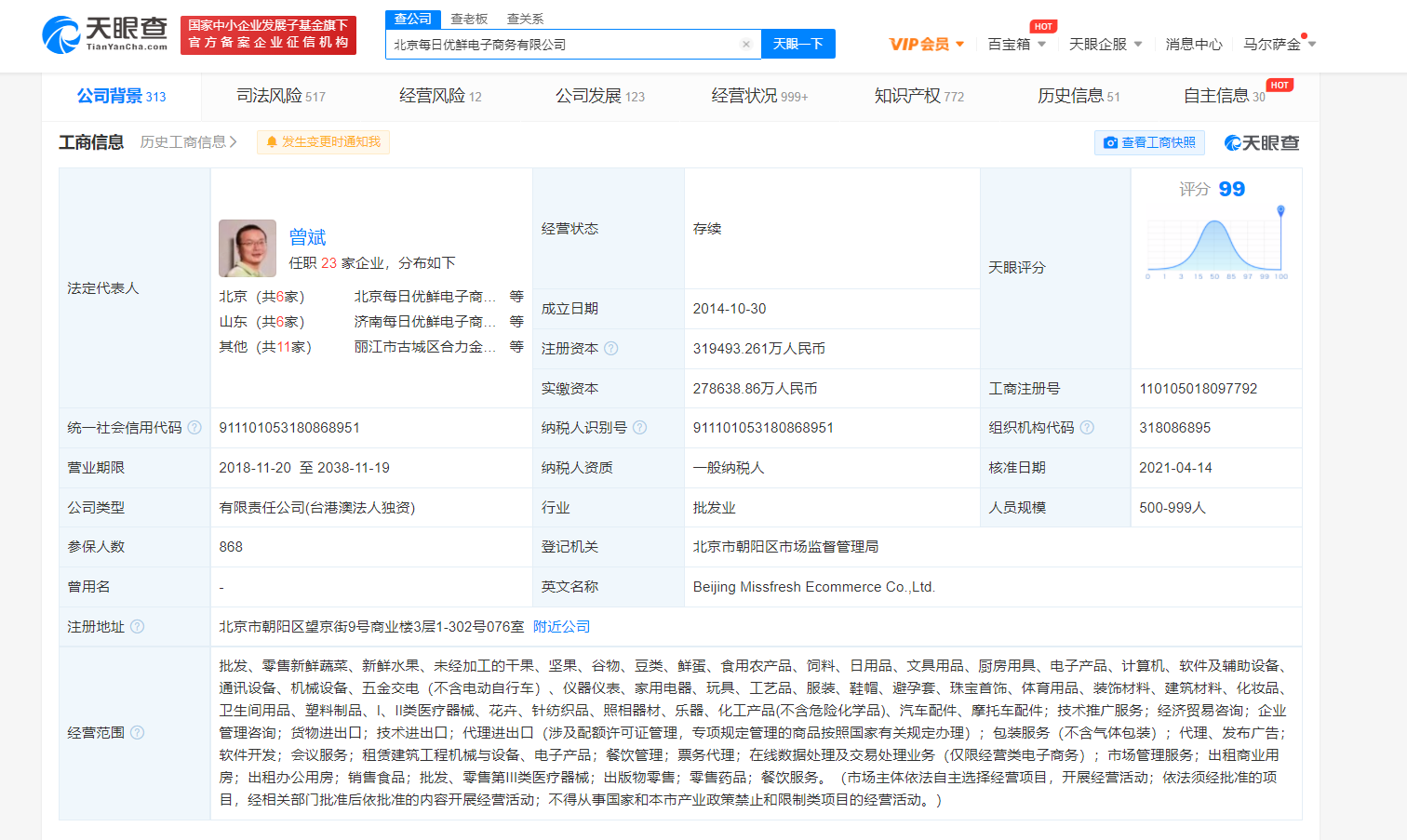The image size is (1407, 840).
Task: Click English name Beijing Missfresh Ecommerce Co.,Ltd.
Action: [x=814, y=587]
